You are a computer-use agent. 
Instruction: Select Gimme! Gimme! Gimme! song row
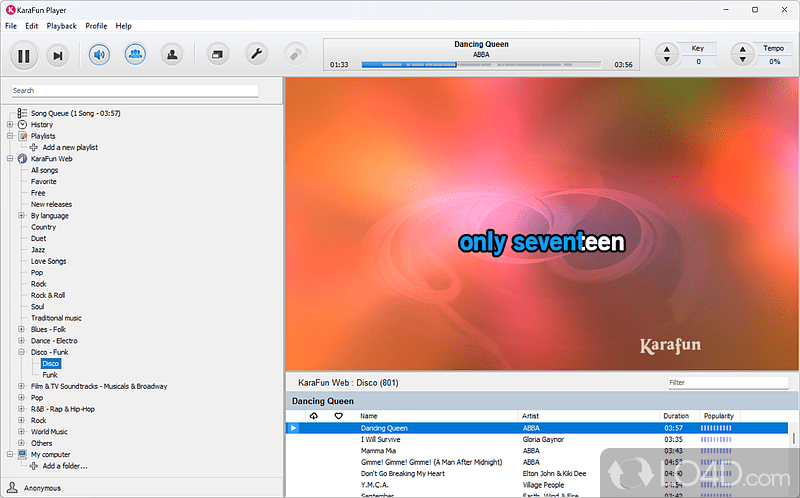[537, 462]
